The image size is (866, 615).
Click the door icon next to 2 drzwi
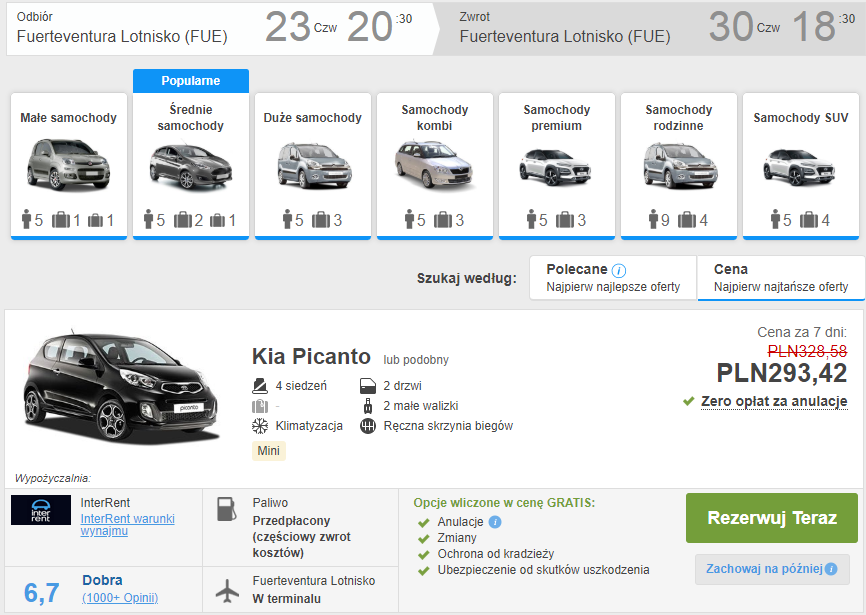tap(368, 385)
